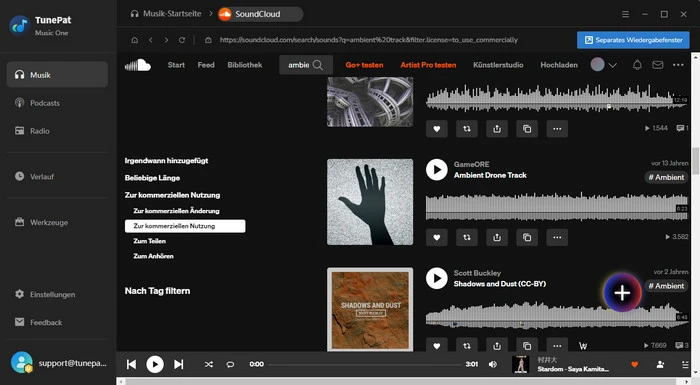The image size is (700, 385).
Task: Select highlighted Zur kommerziellen Nutzung option
Action: (185, 226)
